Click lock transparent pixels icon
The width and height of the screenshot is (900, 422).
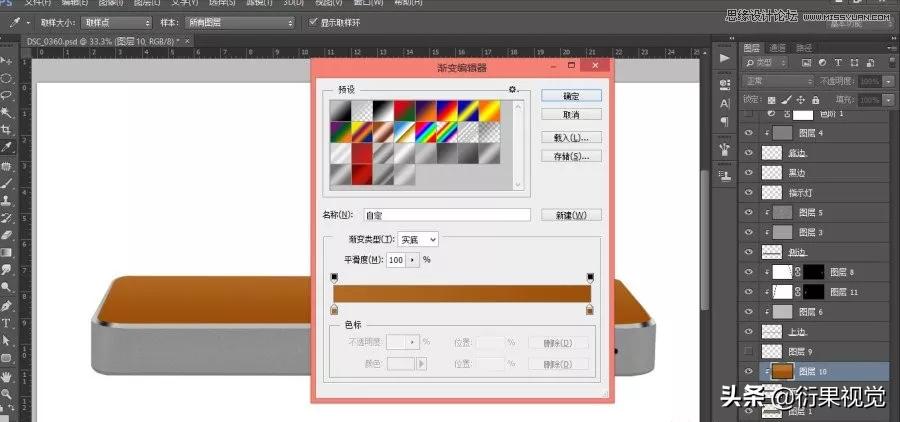click(771, 100)
